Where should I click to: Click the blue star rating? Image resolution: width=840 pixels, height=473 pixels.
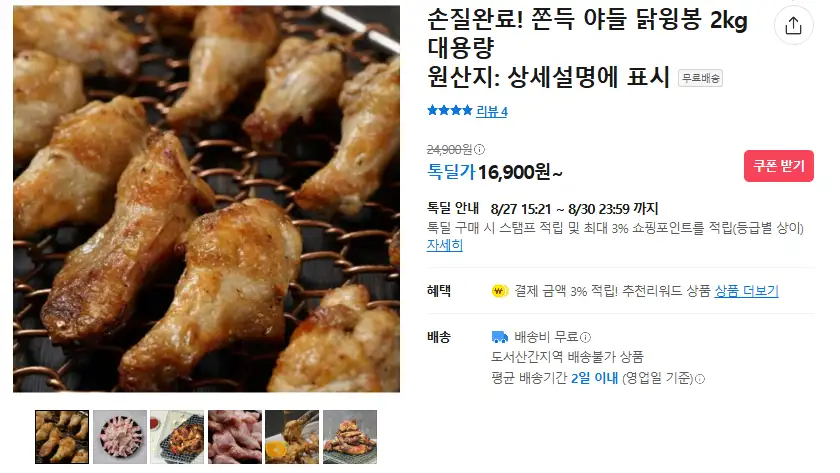(449, 111)
